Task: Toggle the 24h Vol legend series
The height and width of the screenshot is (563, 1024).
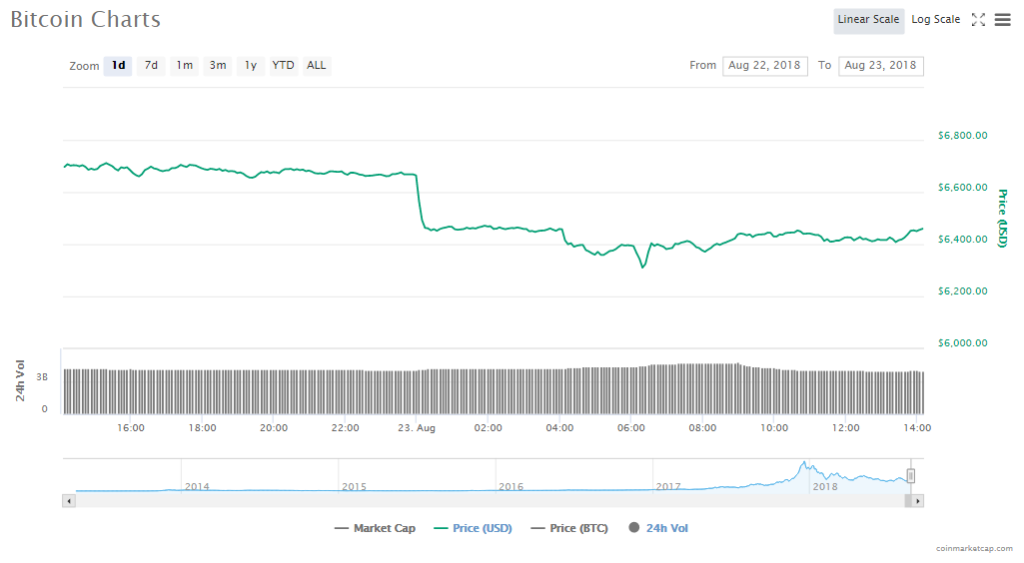Action: tap(658, 528)
